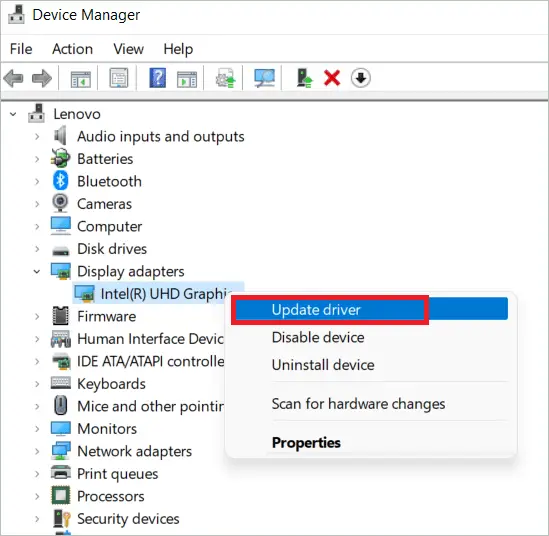This screenshot has width=549, height=536.
Task: Toggle the show/hide console tree icon
Action: [x=81, y=78]
